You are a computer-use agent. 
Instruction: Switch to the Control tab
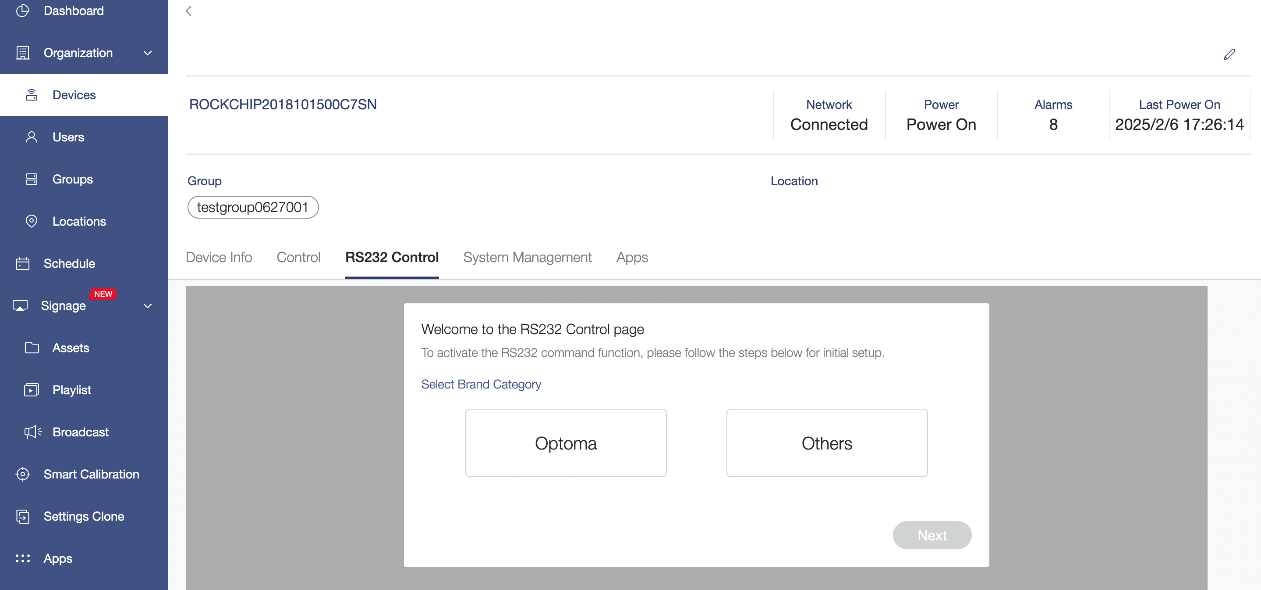[x=298, y=257]
